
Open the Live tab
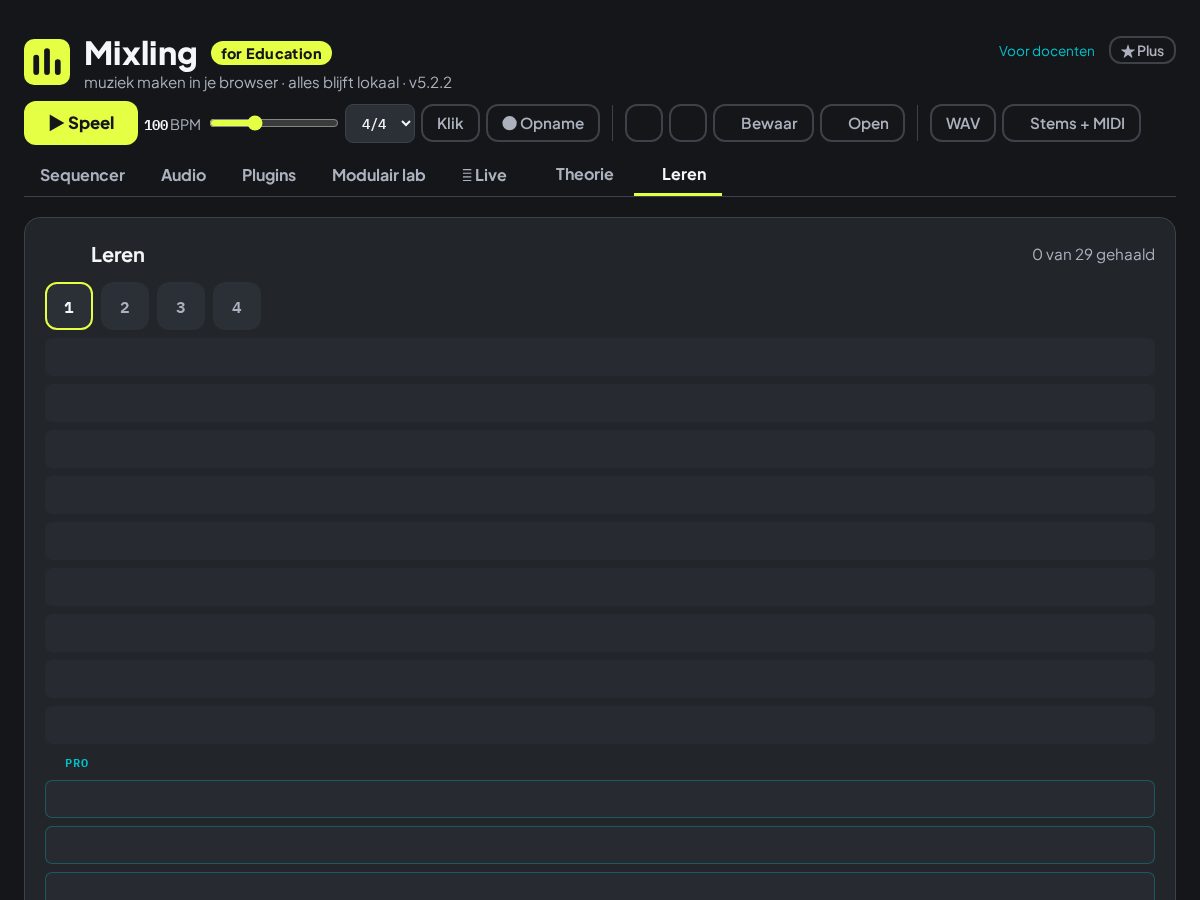coord(484,175)
